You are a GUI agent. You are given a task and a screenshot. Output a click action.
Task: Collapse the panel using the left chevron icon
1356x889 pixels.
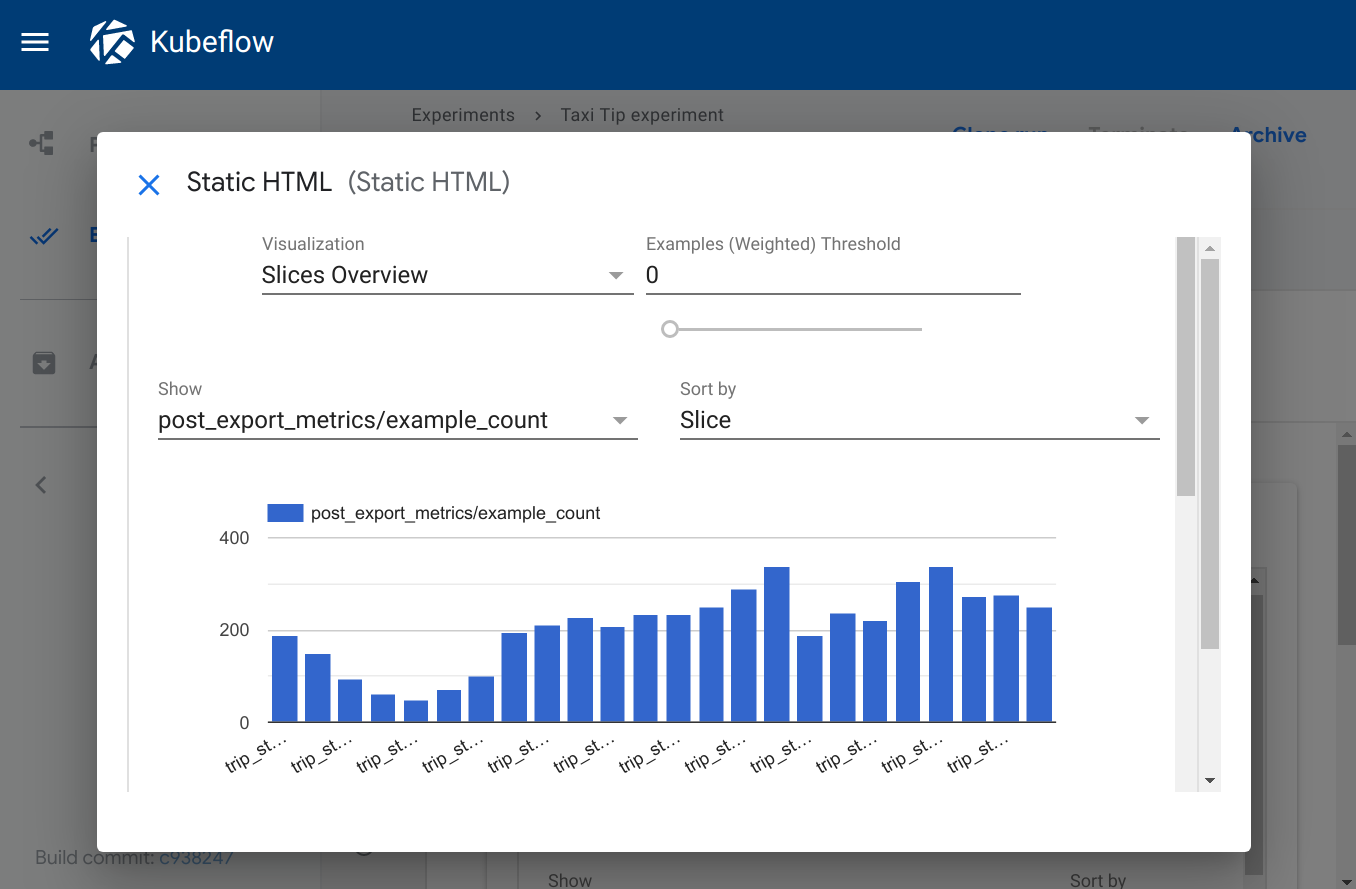coord(40,484)
